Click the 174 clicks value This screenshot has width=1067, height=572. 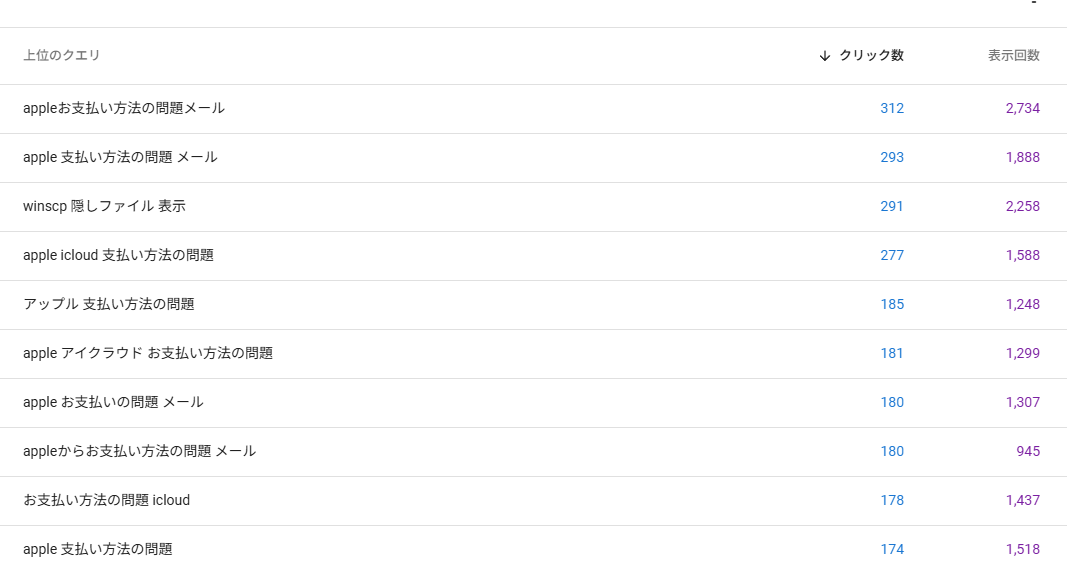[x=891, y=549]
